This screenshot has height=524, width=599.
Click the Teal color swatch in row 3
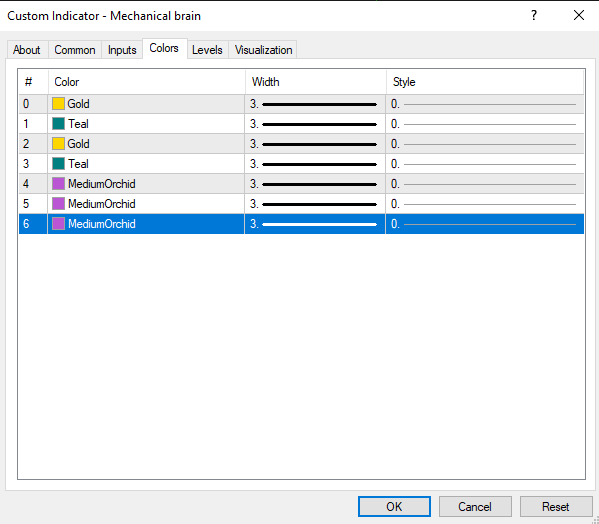(x=58, y=164)
